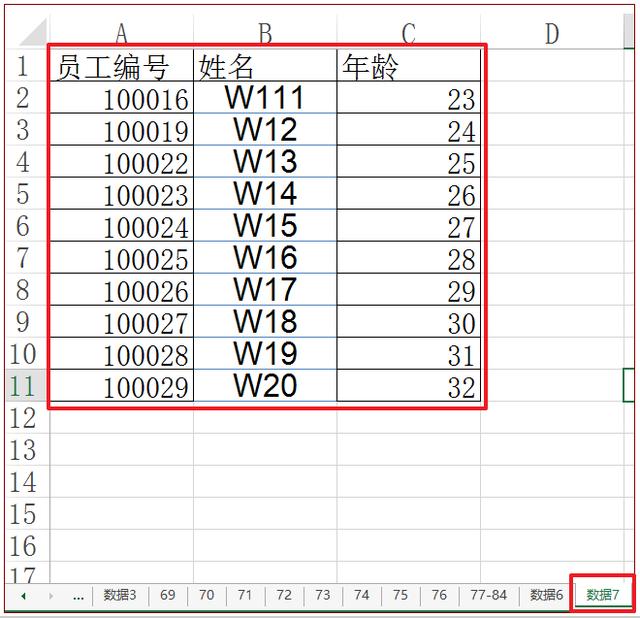Select column C header

[x=409, y=33]
